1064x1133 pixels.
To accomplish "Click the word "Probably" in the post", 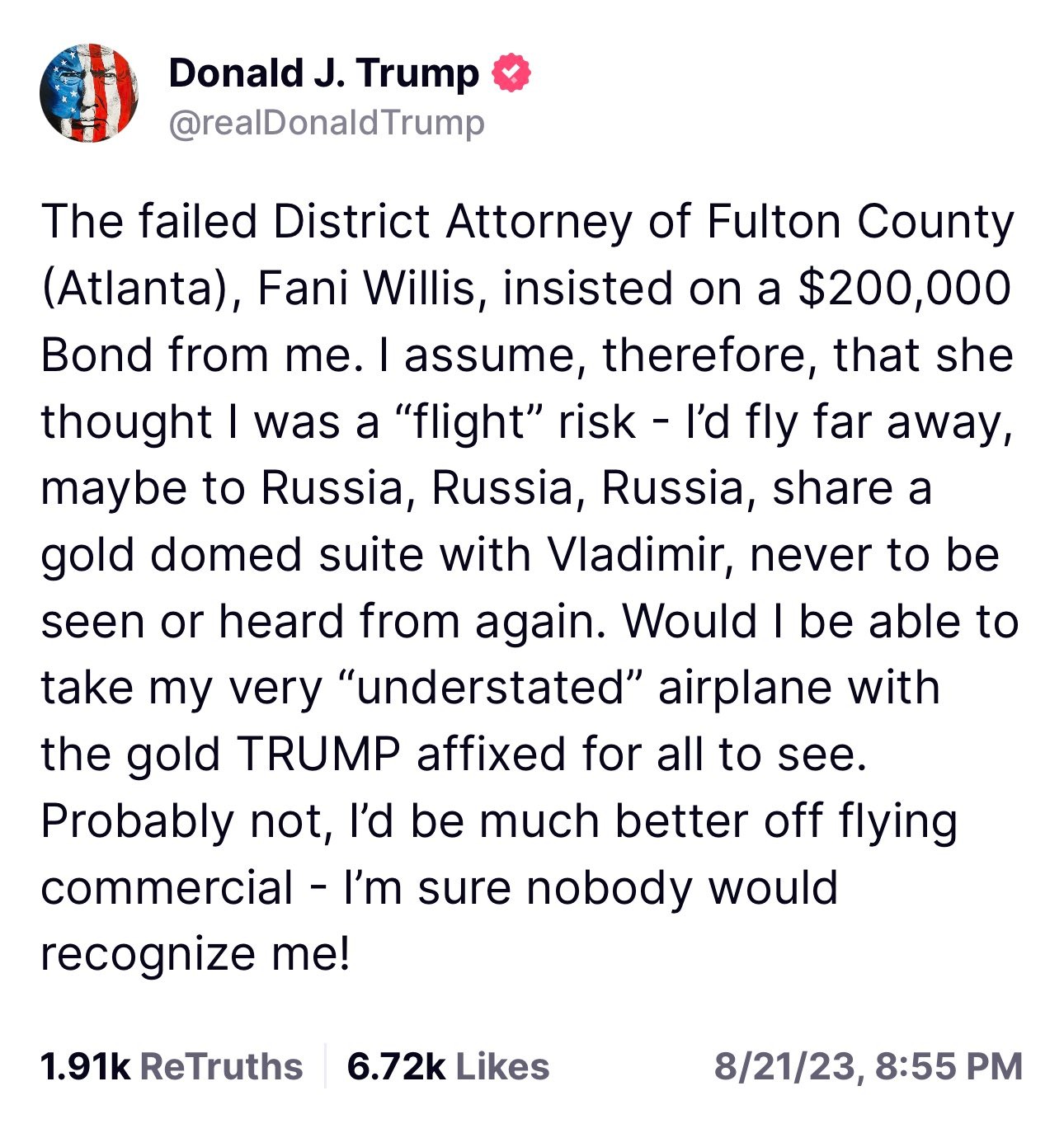I will (x=137, y=821).
